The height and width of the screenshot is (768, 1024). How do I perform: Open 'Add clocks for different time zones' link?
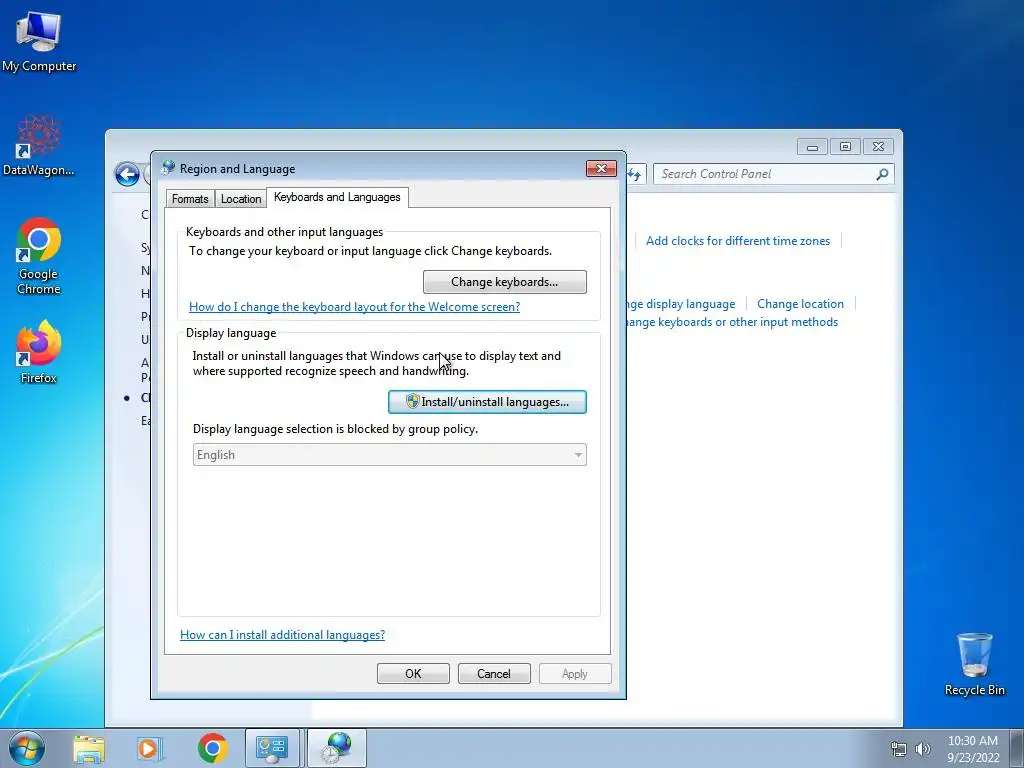738,241
